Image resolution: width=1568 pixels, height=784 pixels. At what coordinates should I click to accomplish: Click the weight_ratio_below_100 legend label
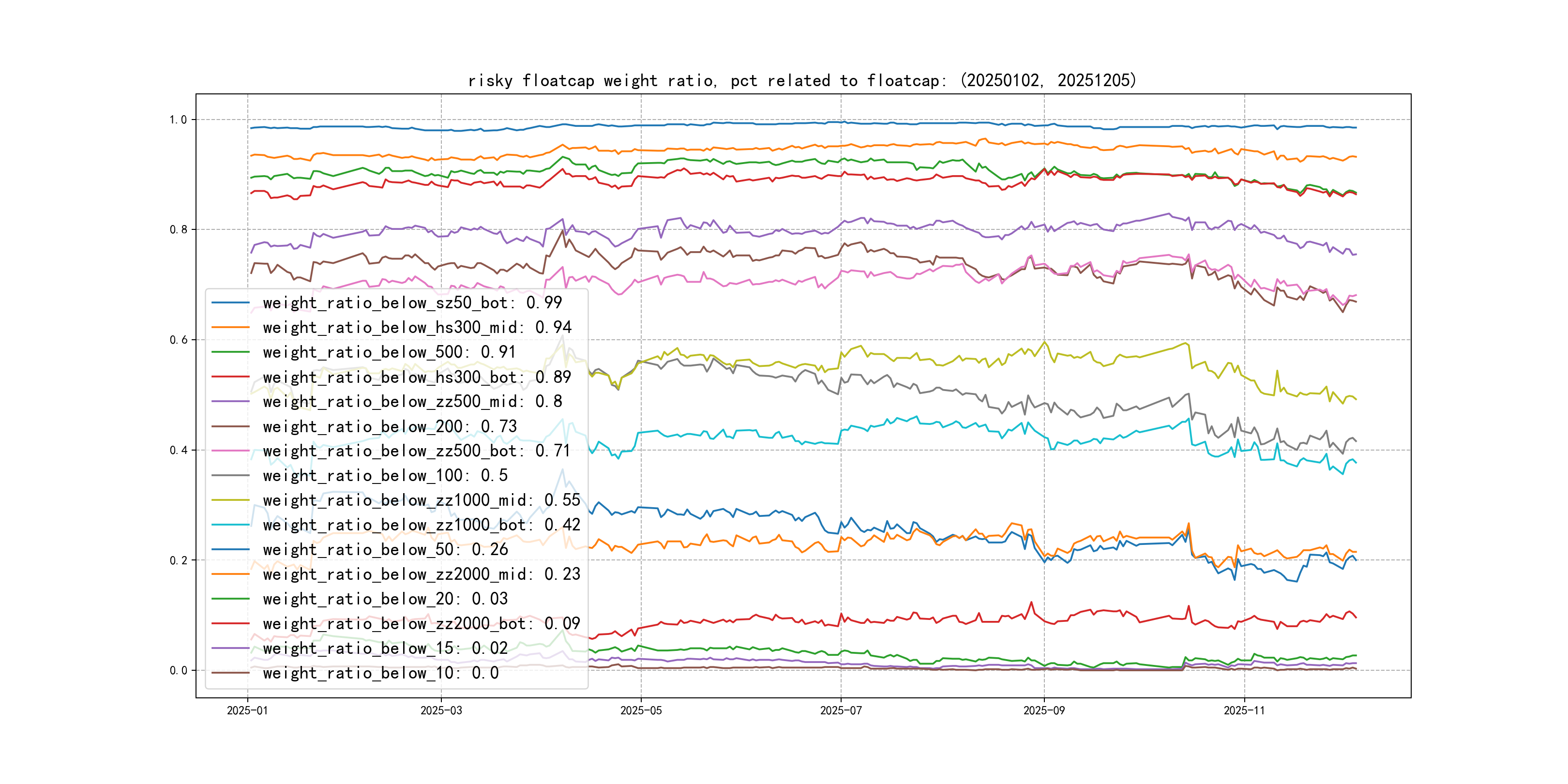385,475
